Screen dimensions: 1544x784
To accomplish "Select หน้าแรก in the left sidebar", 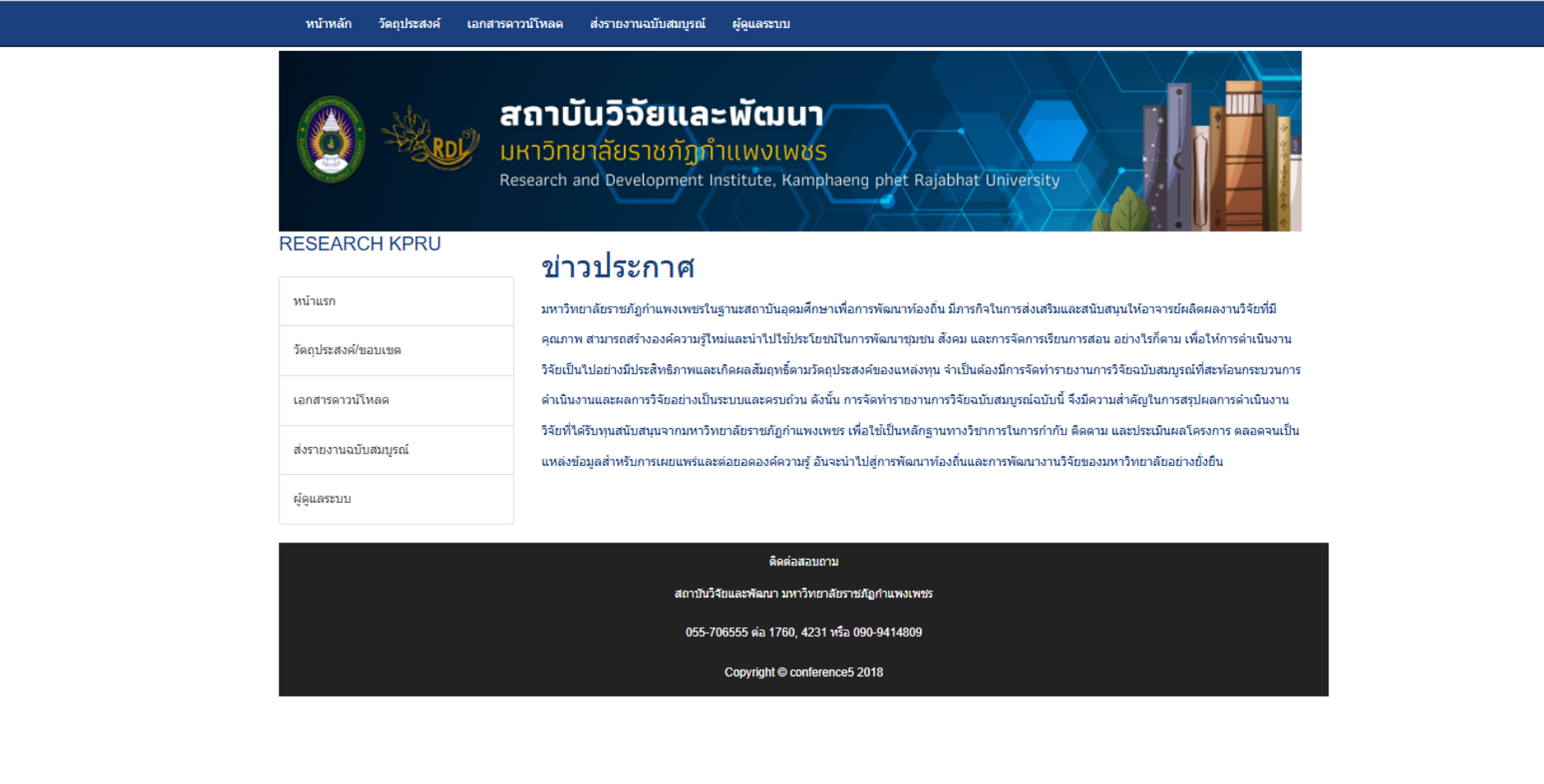I will (315, 302).
